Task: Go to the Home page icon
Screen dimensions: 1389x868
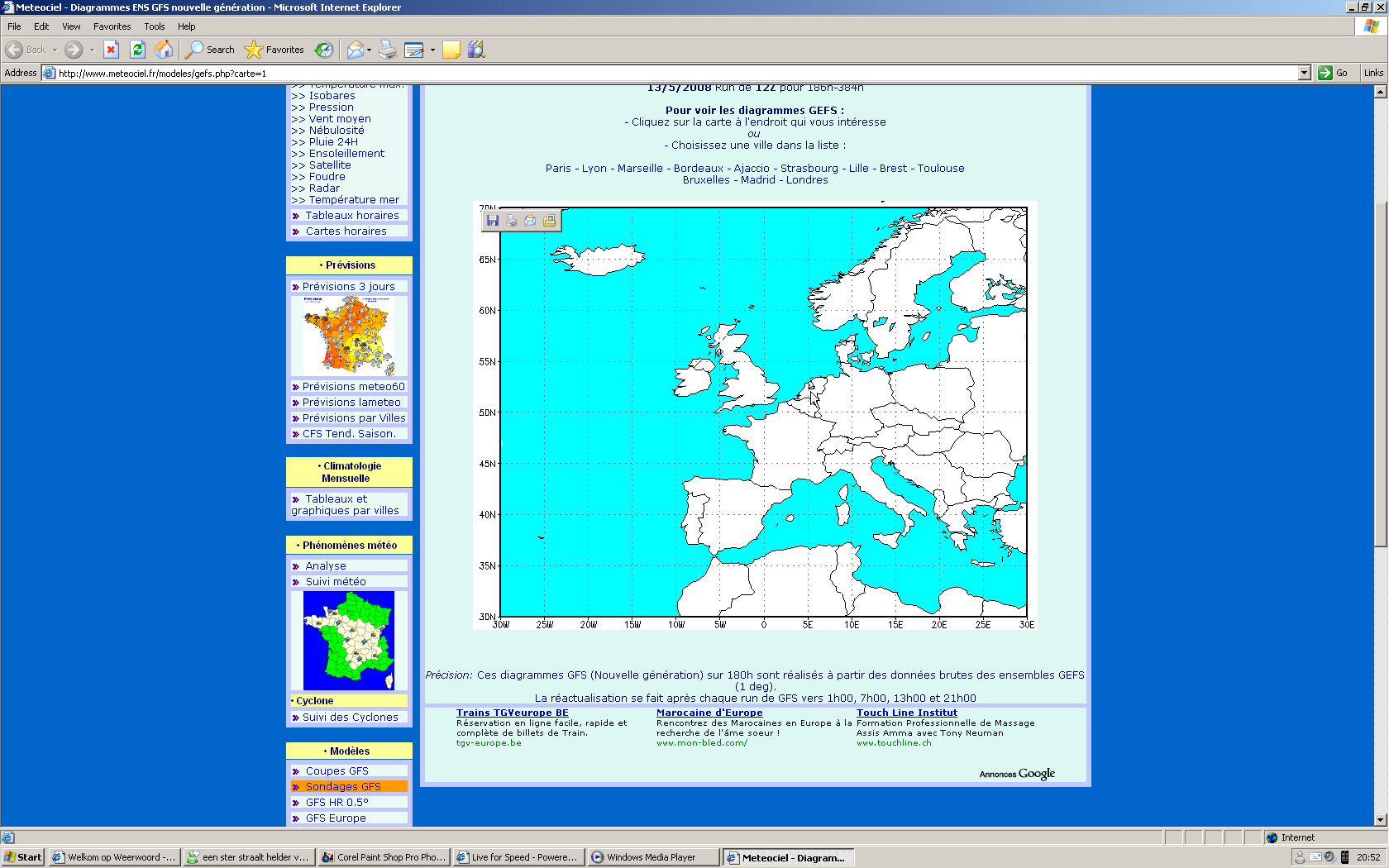Action: pos(164,50)
